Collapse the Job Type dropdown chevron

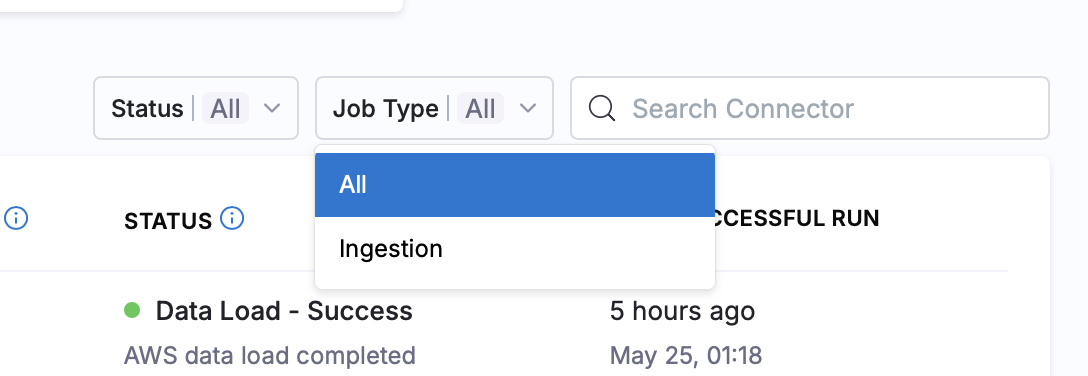528,108
